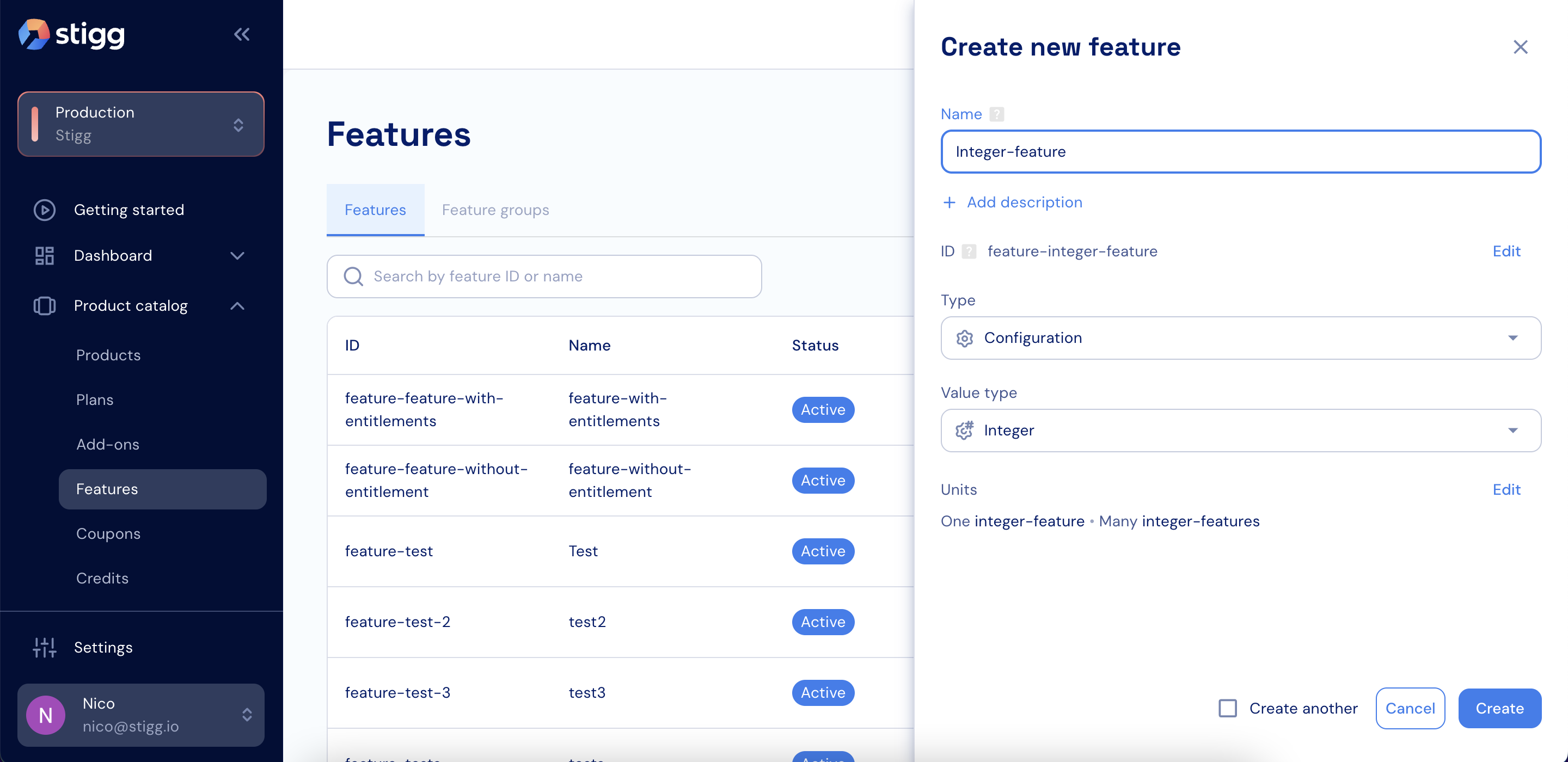Click the Settings sliders icon

(45, 648)
